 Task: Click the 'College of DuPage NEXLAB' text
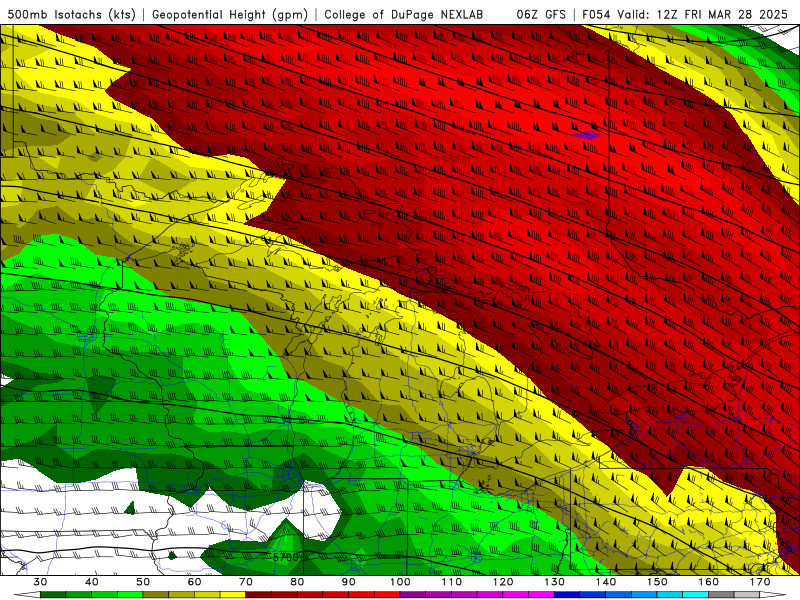[x=404, y=15]
